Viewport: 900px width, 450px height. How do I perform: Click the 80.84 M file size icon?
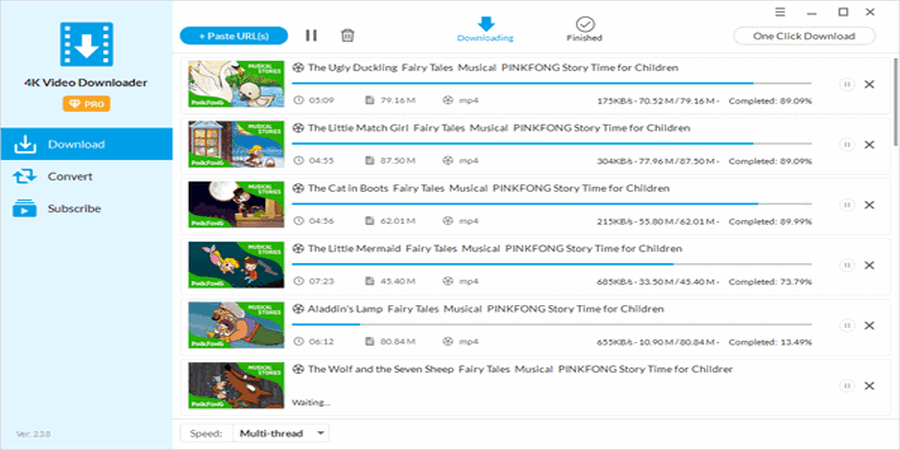[370, 342]
